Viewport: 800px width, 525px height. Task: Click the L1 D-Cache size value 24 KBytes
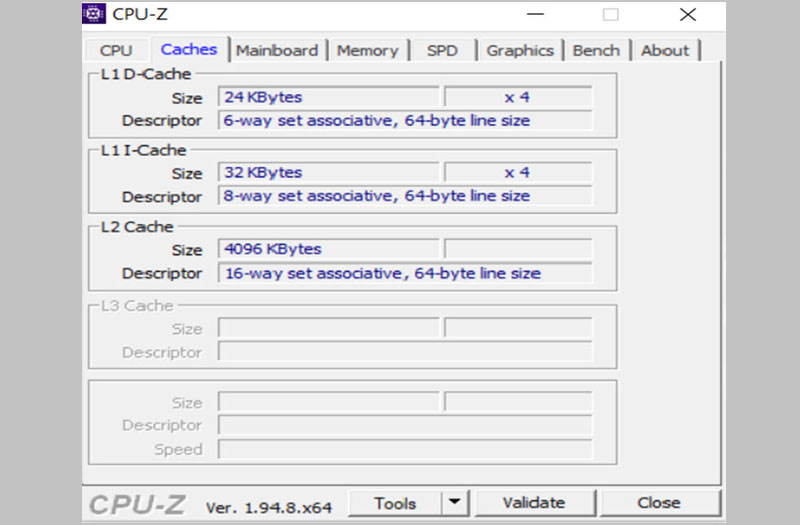pyautogui.click(x=329, y=97)
